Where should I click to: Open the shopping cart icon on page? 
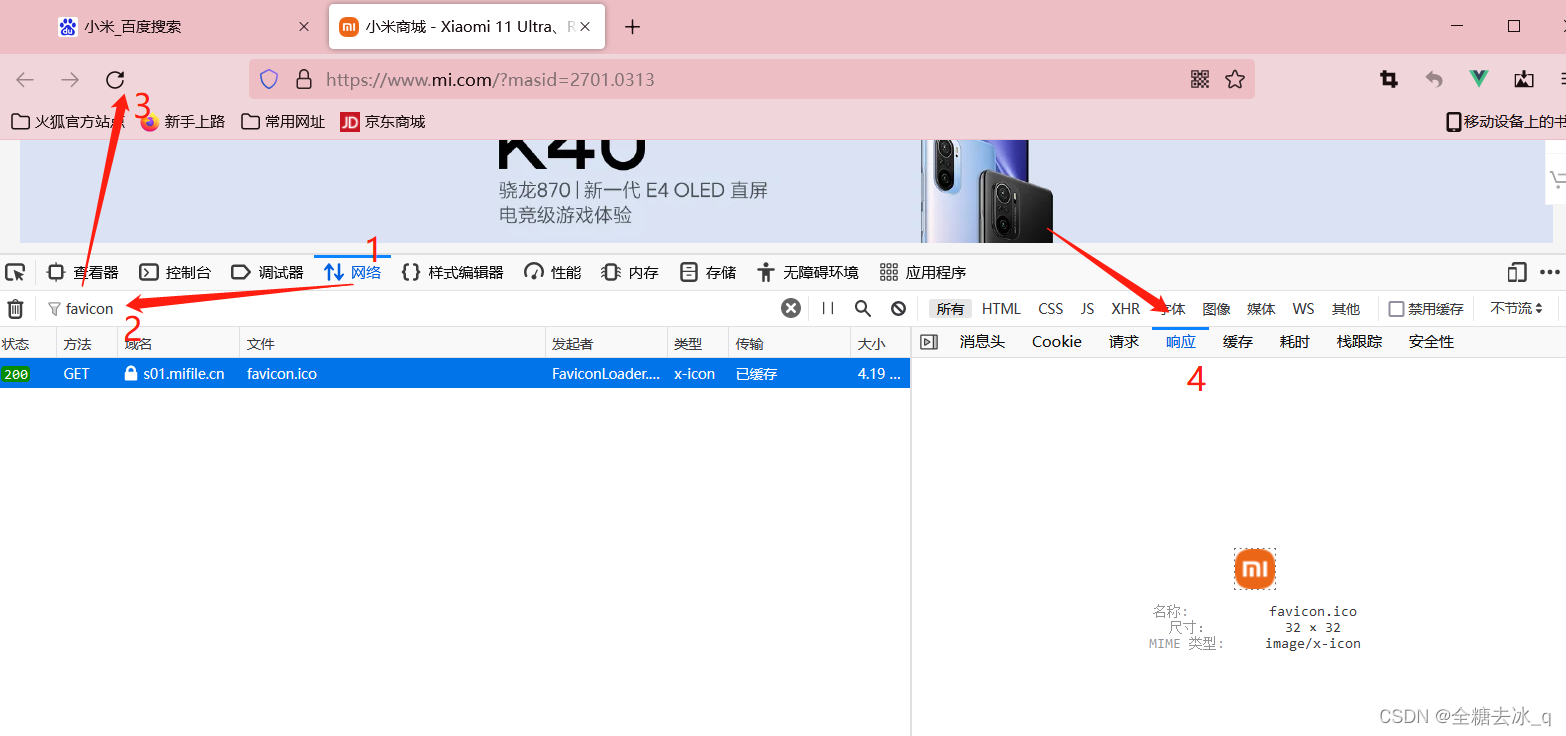pos(1557,181)
